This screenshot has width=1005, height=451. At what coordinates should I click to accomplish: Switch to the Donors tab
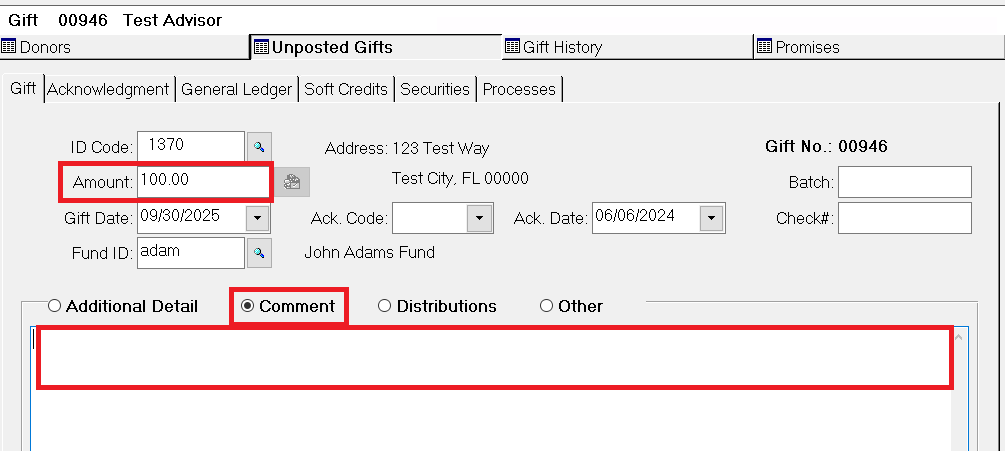pyautogui.click(x=125, y=47)
